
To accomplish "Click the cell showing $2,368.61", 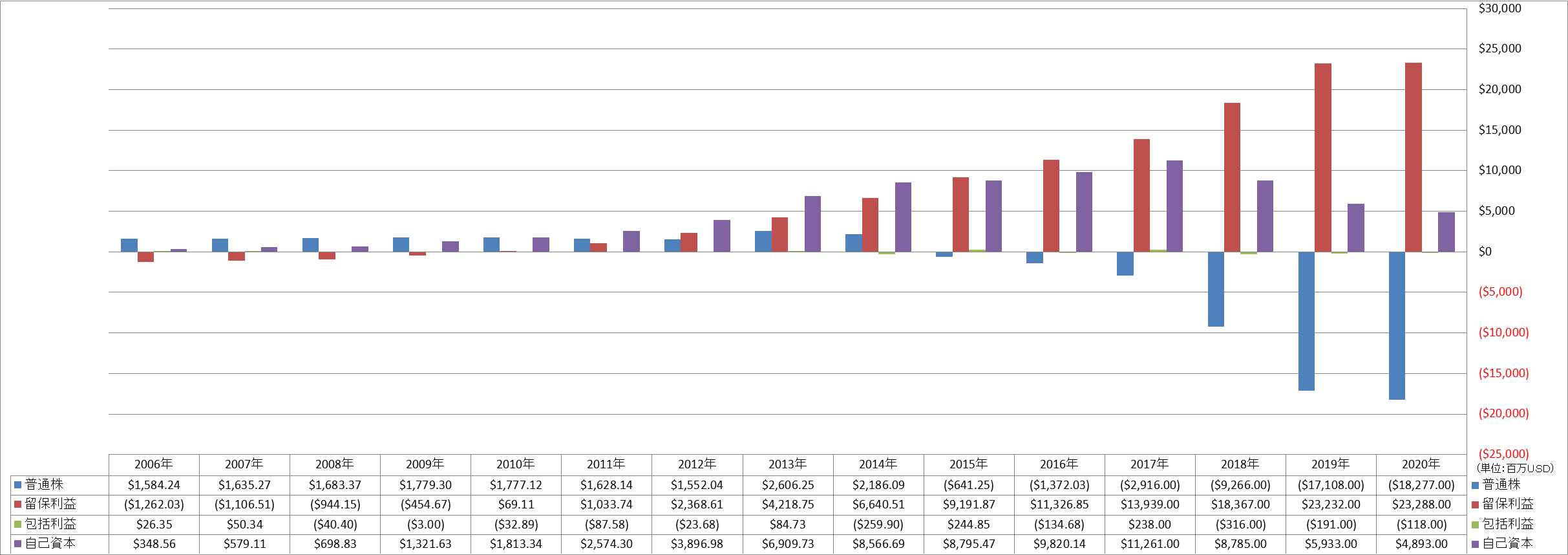I will (697, 504).
